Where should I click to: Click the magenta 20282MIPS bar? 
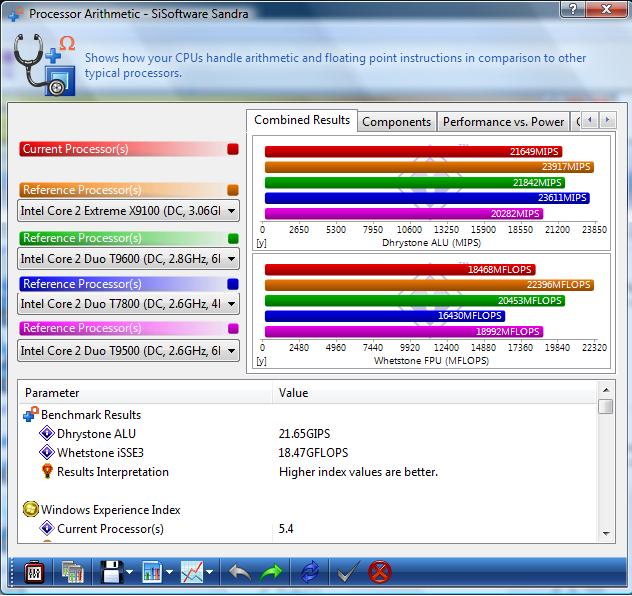[404, 214]
